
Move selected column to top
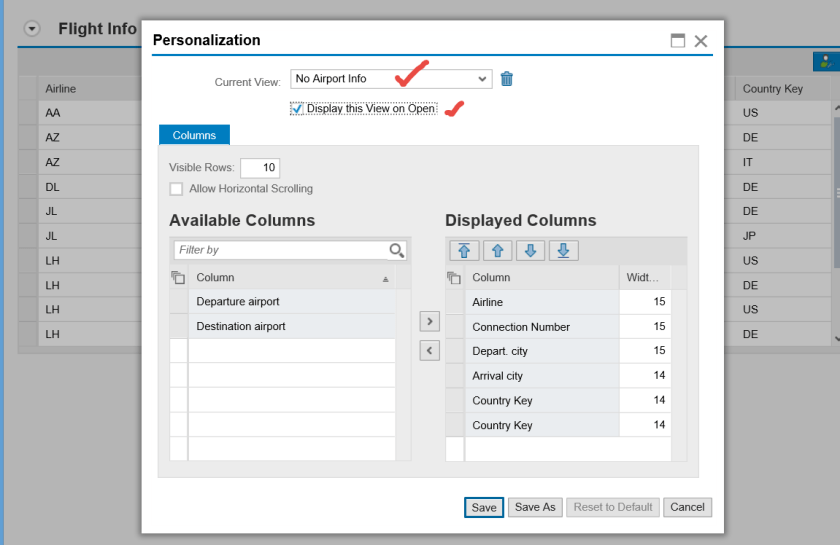click(464, 250)
